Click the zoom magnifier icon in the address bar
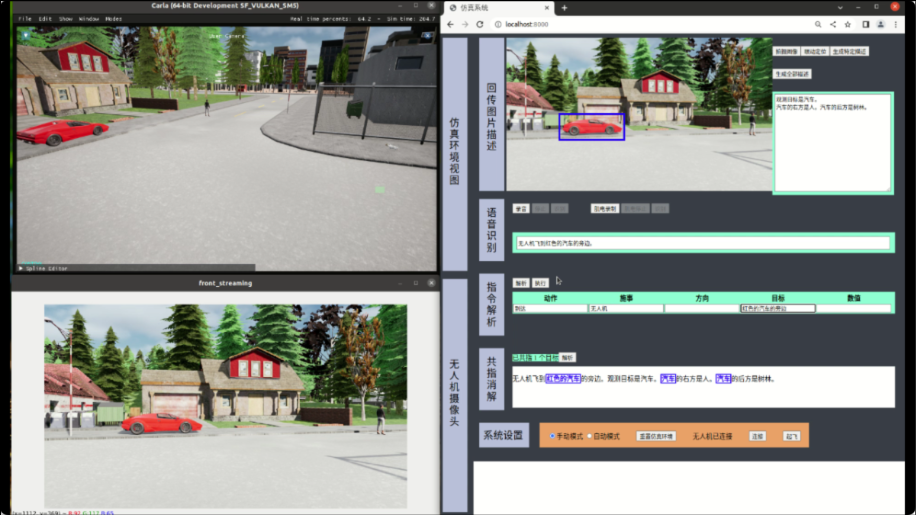The height and width of the screenshot is (515, 916). (818, 24)
